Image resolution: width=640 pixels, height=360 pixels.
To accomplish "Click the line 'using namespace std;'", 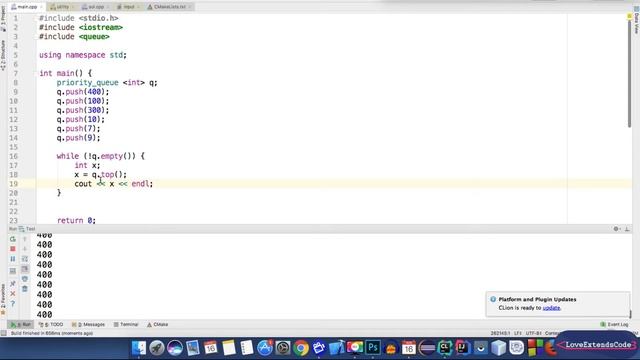I will tap(83, 55).
